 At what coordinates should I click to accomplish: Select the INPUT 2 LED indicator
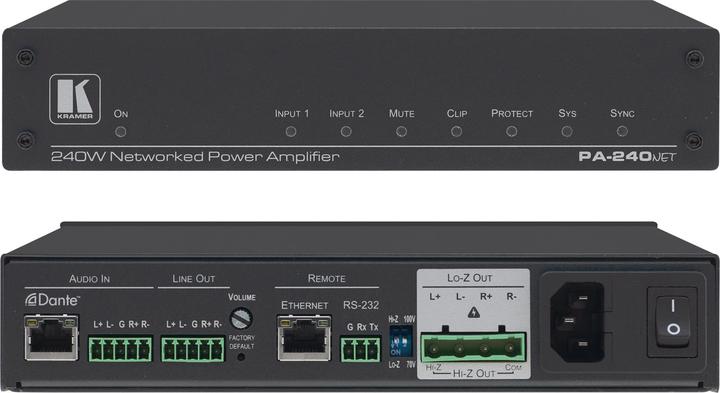tap(346, 132)
